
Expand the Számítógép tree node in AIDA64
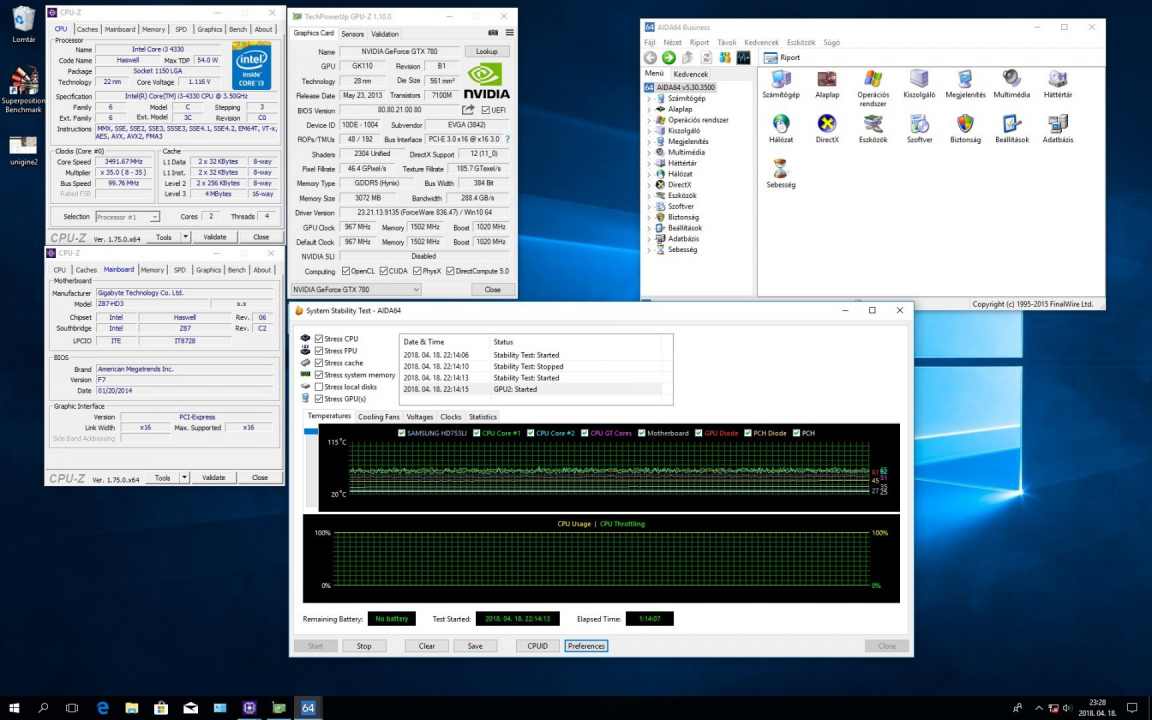649,98
